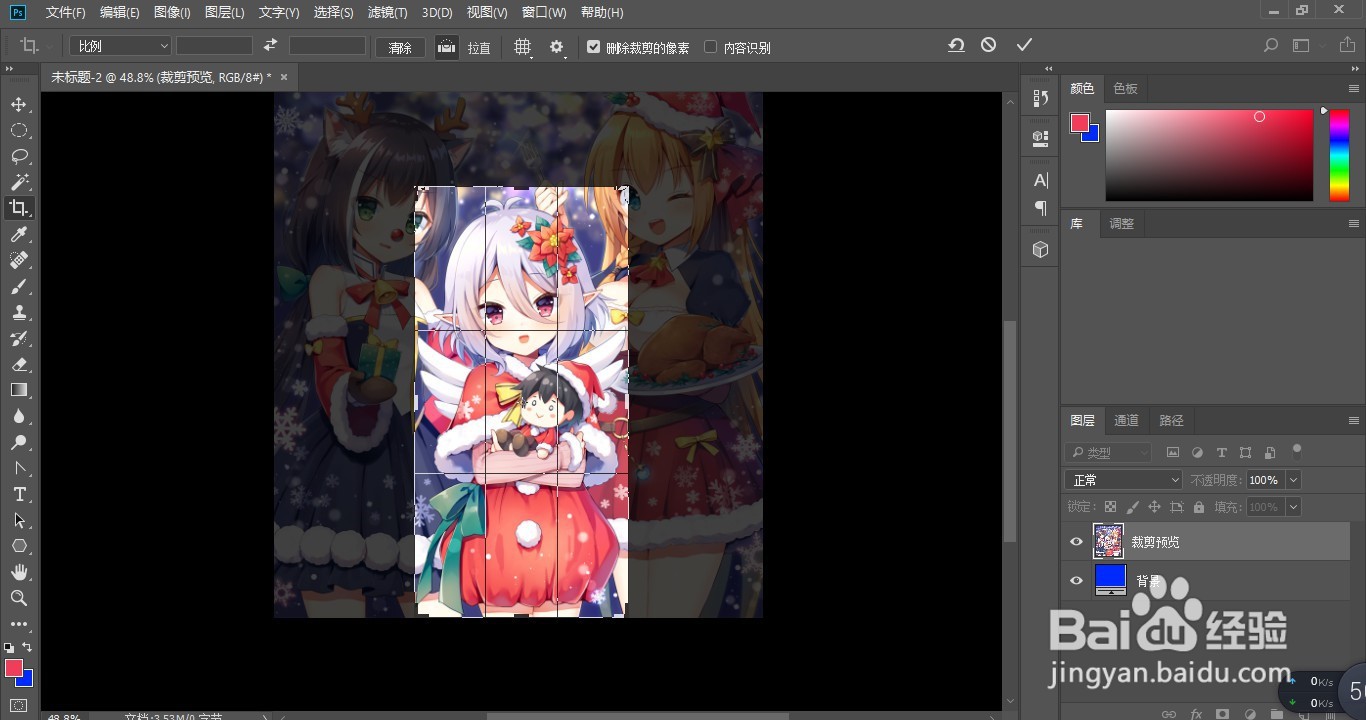
Task: Switch to the 通道 tab
Action: coord(1126,421)
